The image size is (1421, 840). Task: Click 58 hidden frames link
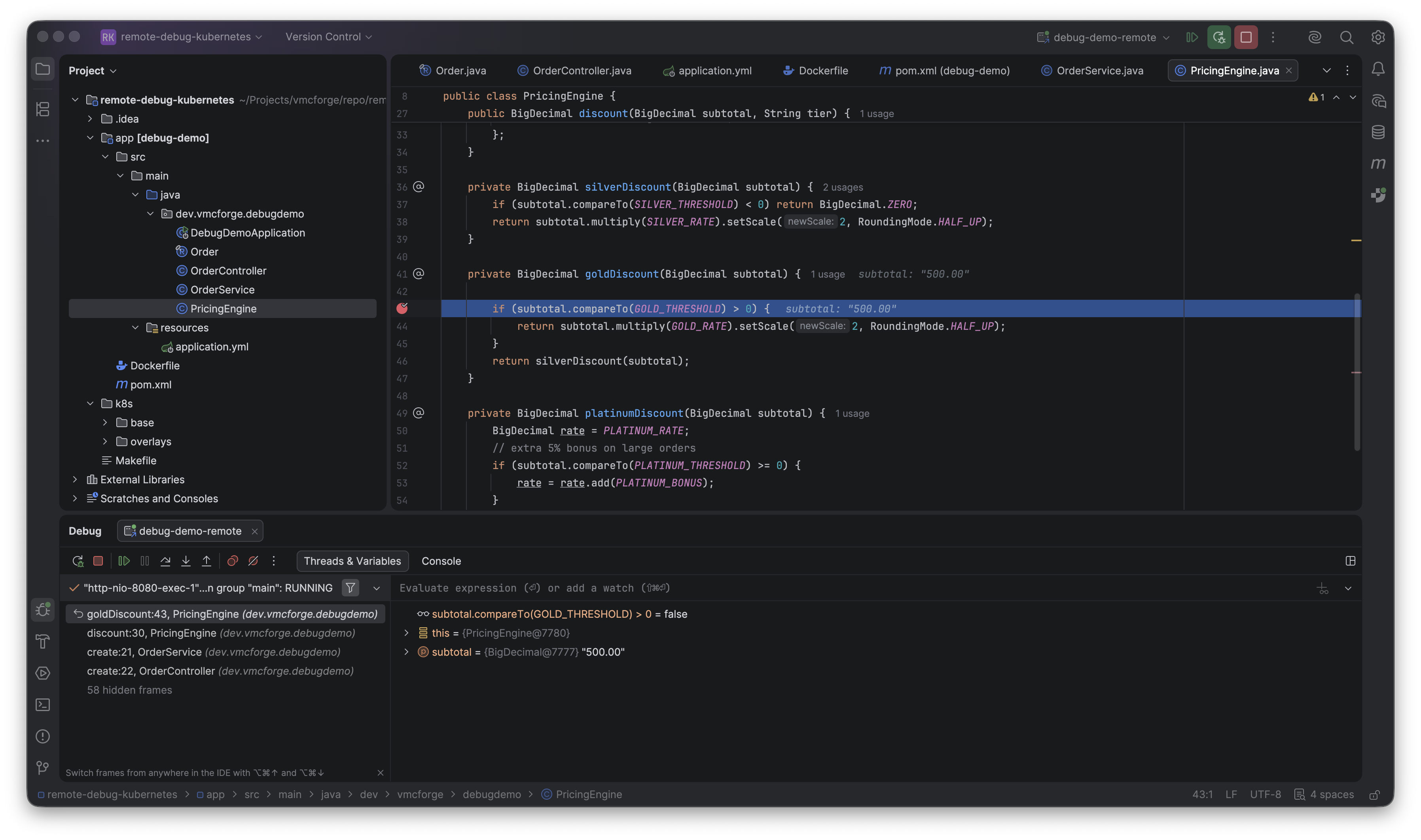[x=129, y=690]
